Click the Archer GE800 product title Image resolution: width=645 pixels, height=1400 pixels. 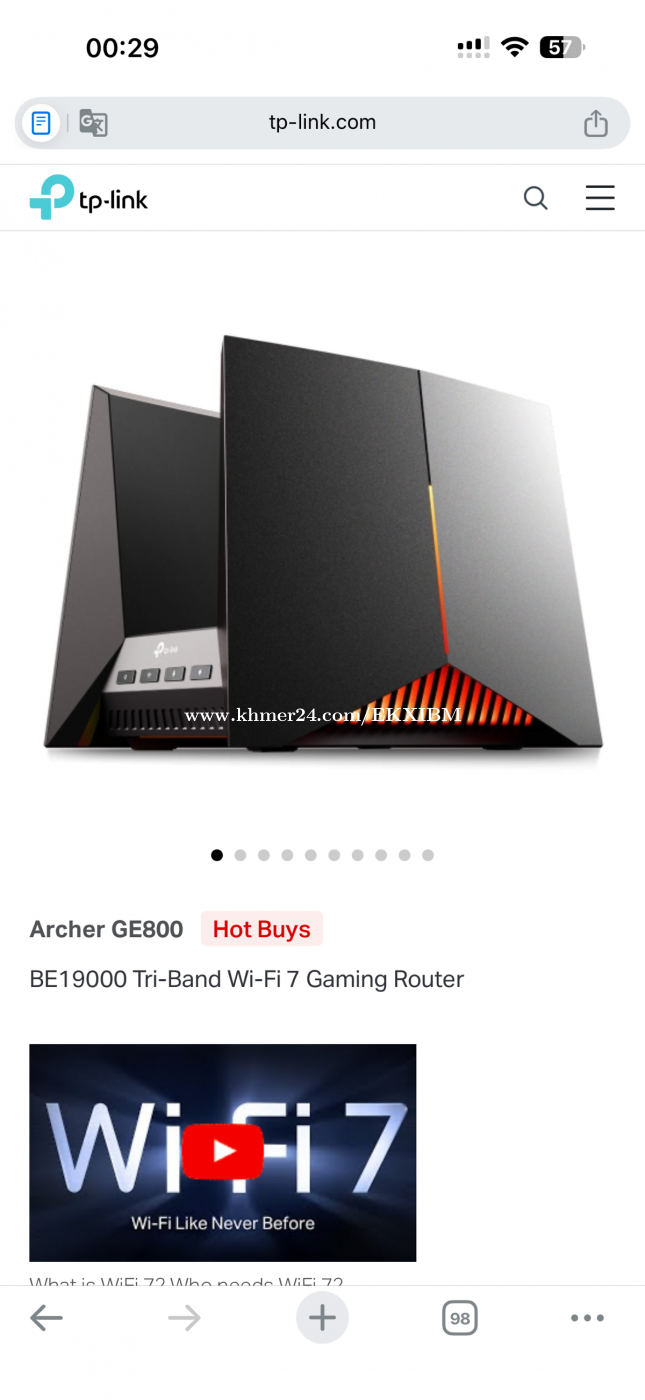pyautogui.click(x=106, y=929)
